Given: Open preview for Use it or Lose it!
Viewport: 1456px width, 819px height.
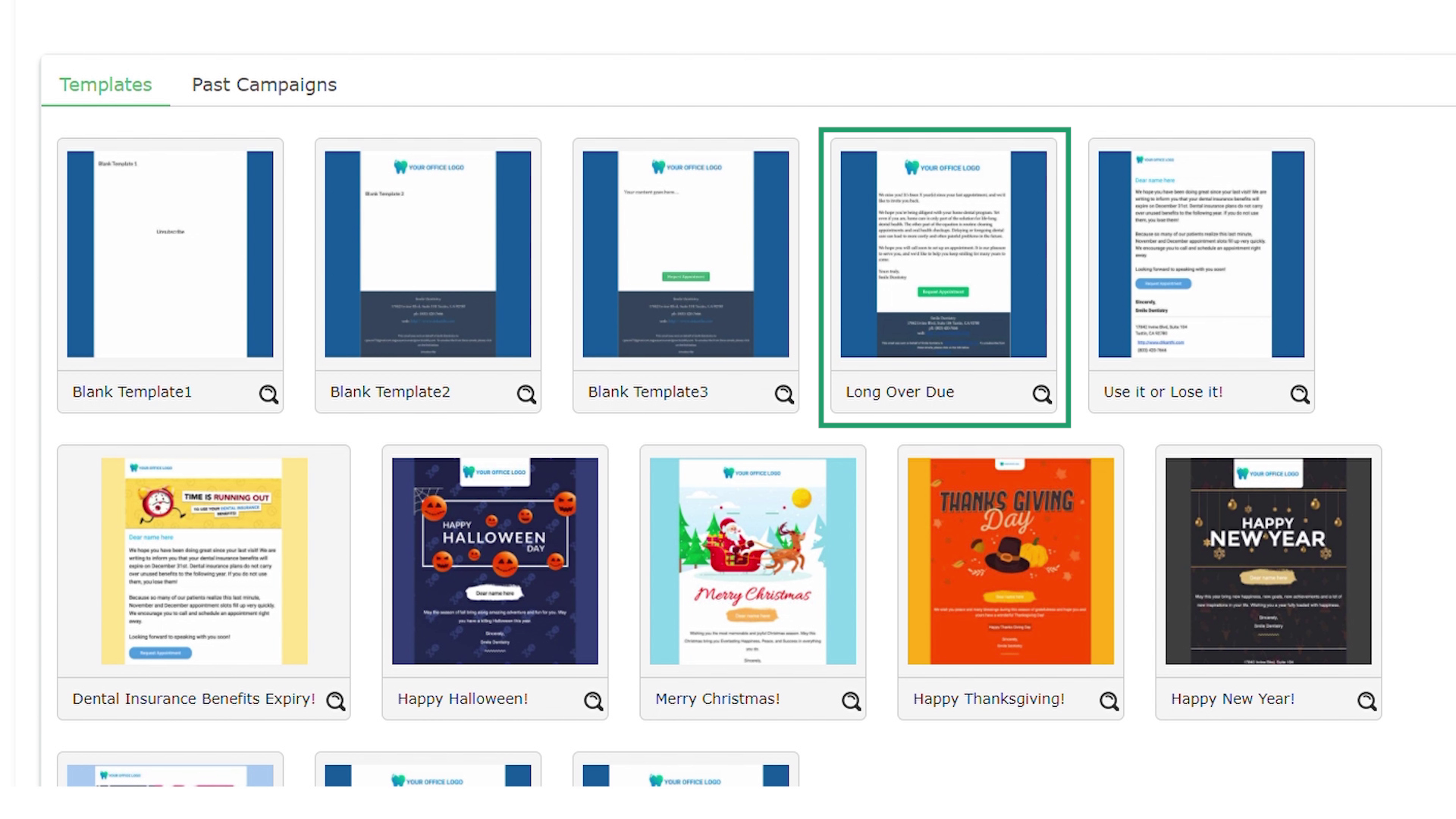Looking at the screenshot, I should point(1300,394).
